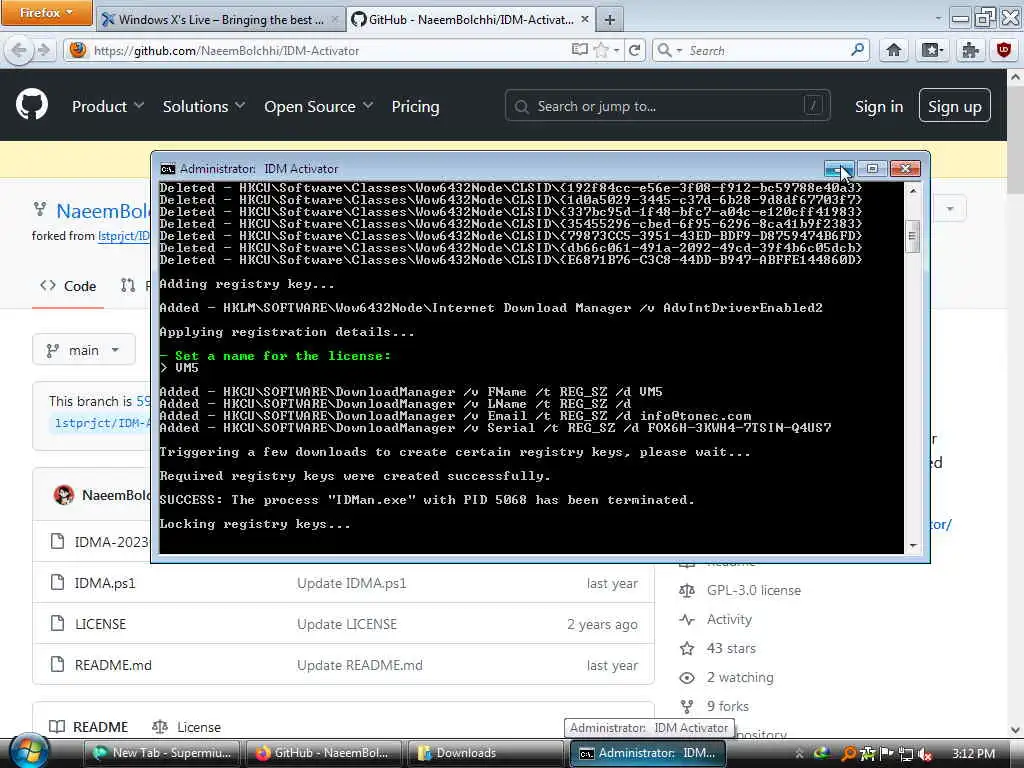The width and height of the screenshot is (1024, 768).
Task: Click the Sign up button
Action: coord(955,105)
